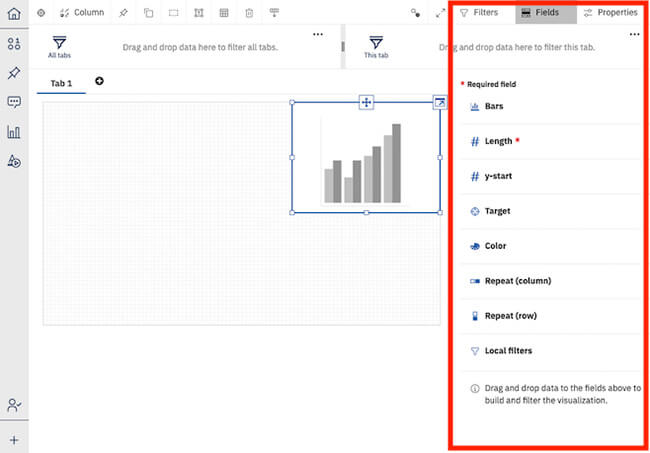650x453 pixels.
Task: Open the All tabs filter more menu
Action: tap(318, 34)
